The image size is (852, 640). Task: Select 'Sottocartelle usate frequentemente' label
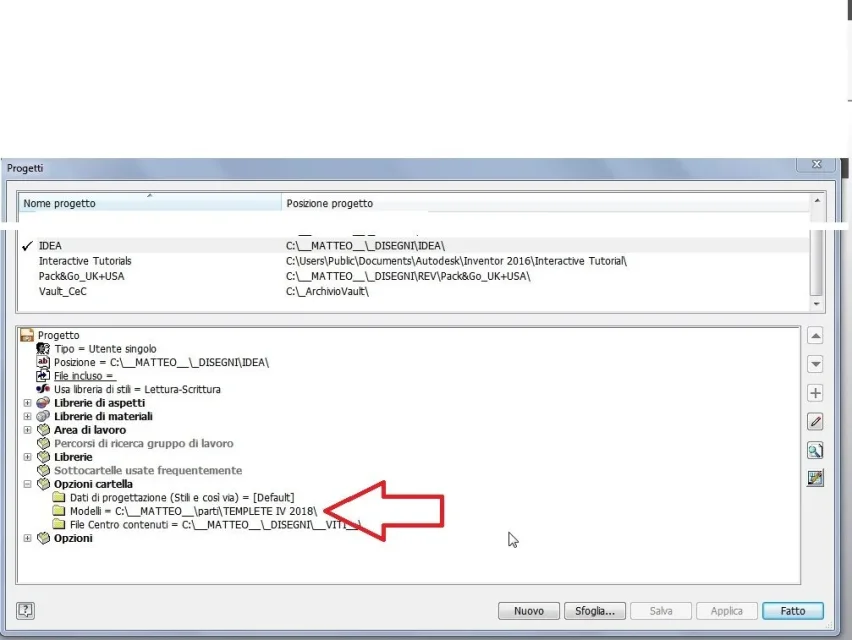[148, 470]
